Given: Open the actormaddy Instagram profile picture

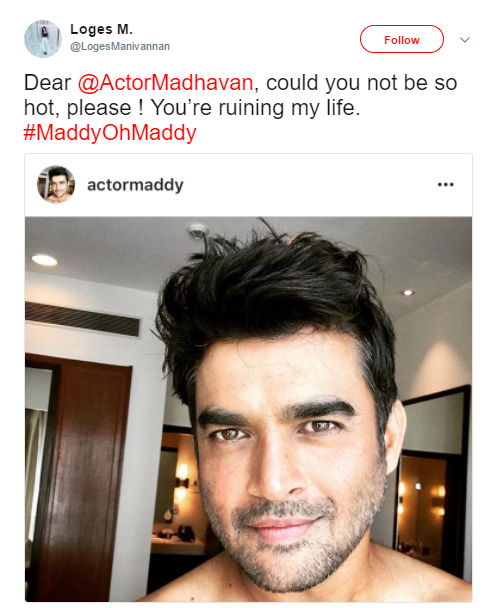Looking at the screenshot, I should pyautogui.click(x=56, y=184).
